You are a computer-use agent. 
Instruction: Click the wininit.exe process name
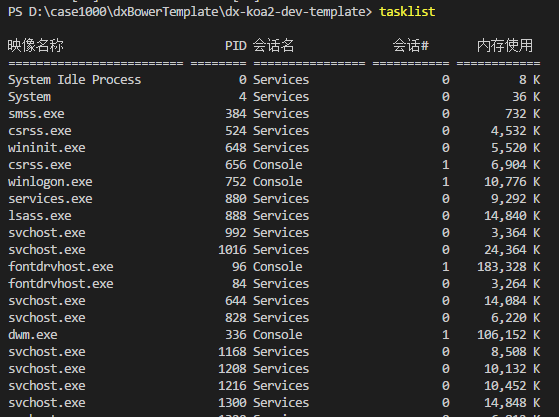[x=47, y=148]
